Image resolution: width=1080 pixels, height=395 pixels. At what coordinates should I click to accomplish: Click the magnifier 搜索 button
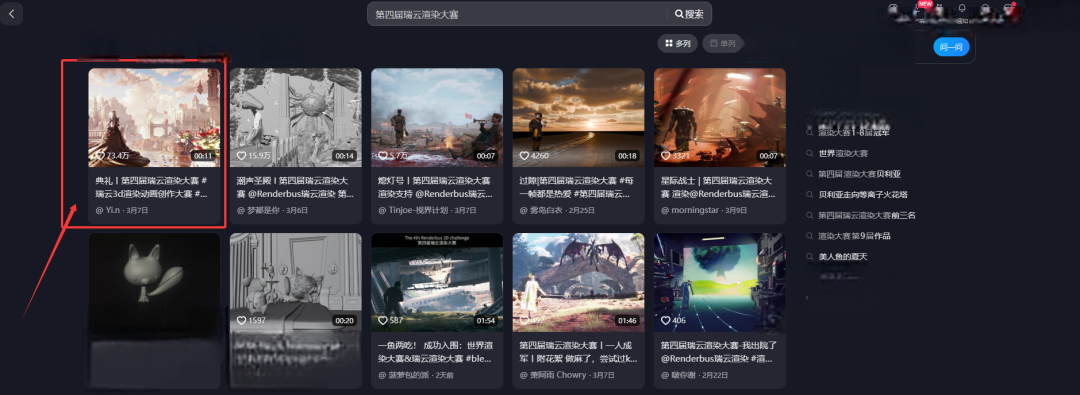tap(689, 14)
